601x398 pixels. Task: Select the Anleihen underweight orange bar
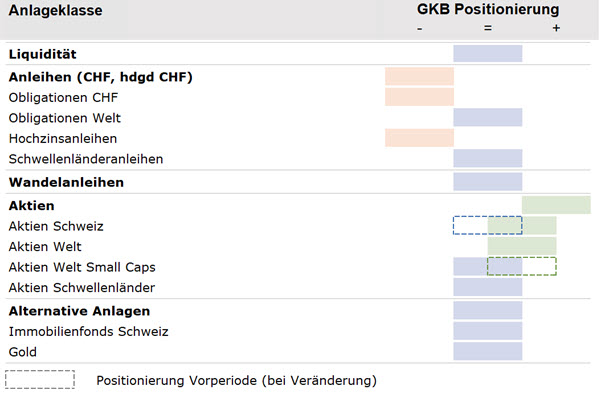tap(419, 76)
